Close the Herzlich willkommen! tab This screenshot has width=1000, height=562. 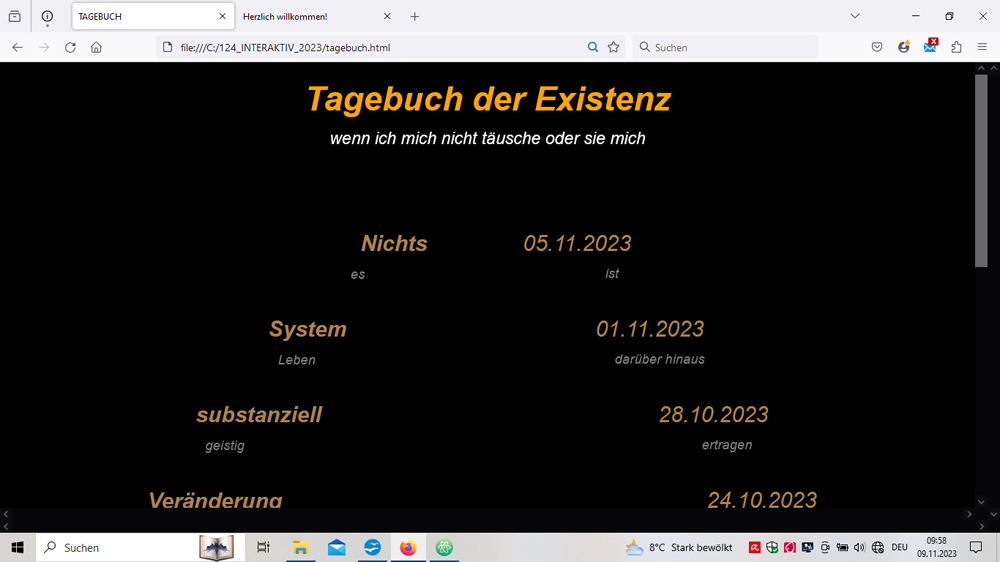[x=386, y=17]
